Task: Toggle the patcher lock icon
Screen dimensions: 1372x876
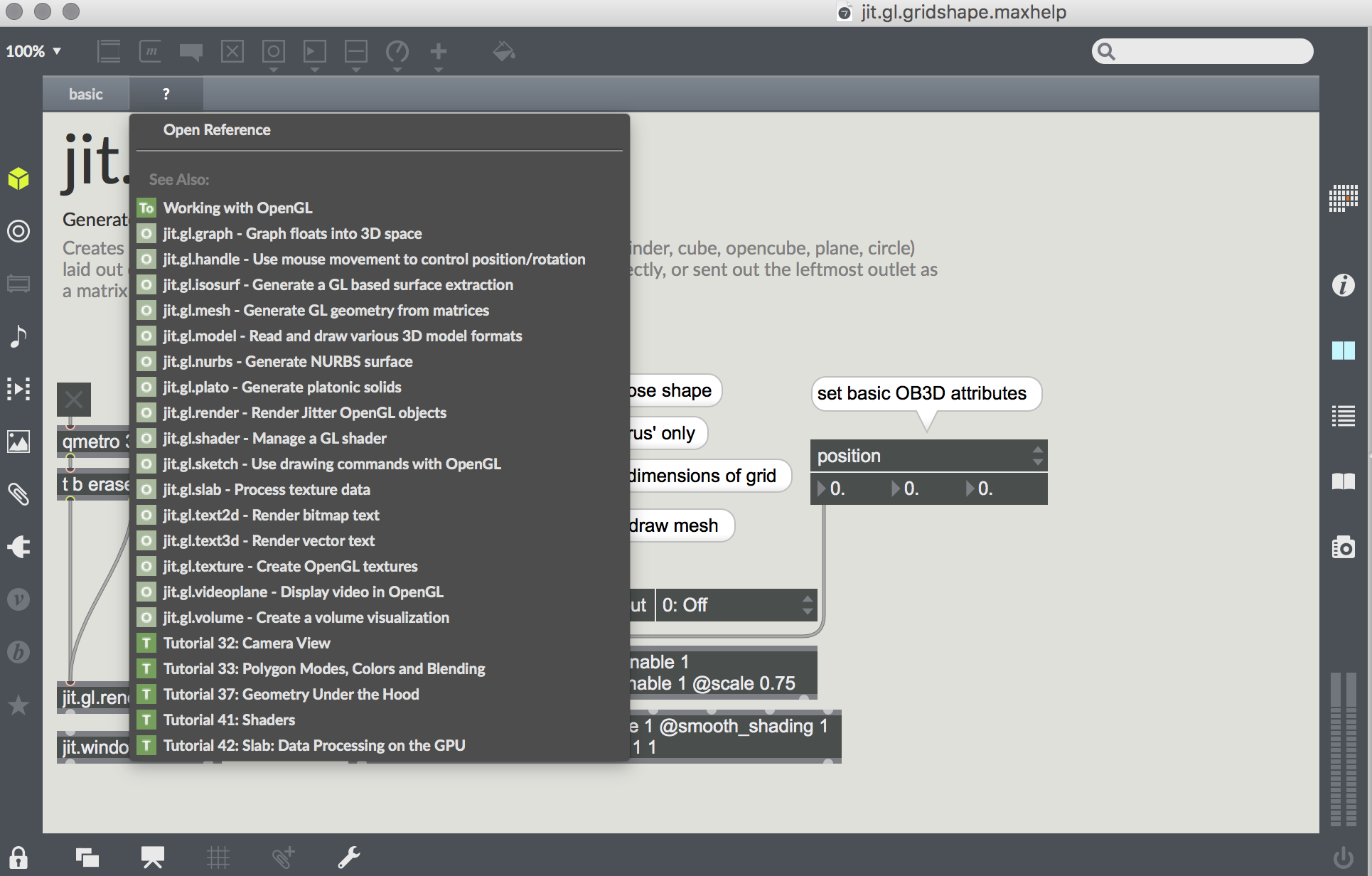Action: click(18, 858)
